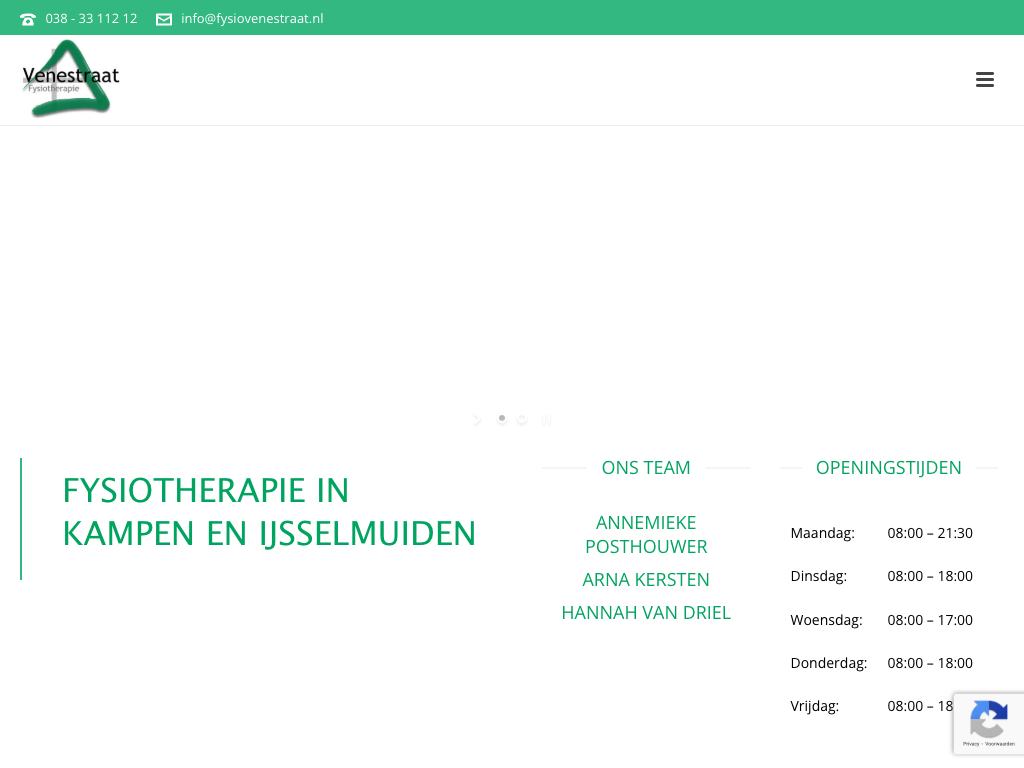
Task: Click the Venestraat Fysiotherapie logo
Action: point(70,79)
